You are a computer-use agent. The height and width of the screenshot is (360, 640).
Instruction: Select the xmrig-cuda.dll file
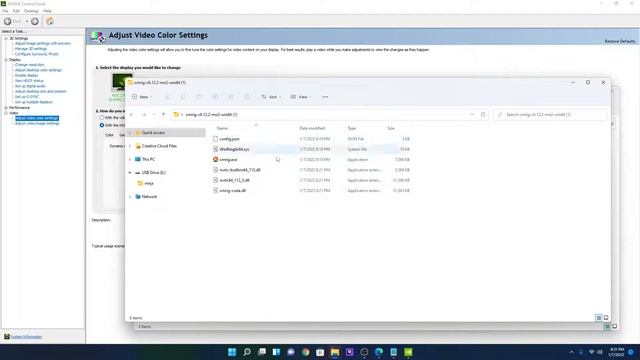click(x=233, y=191)
